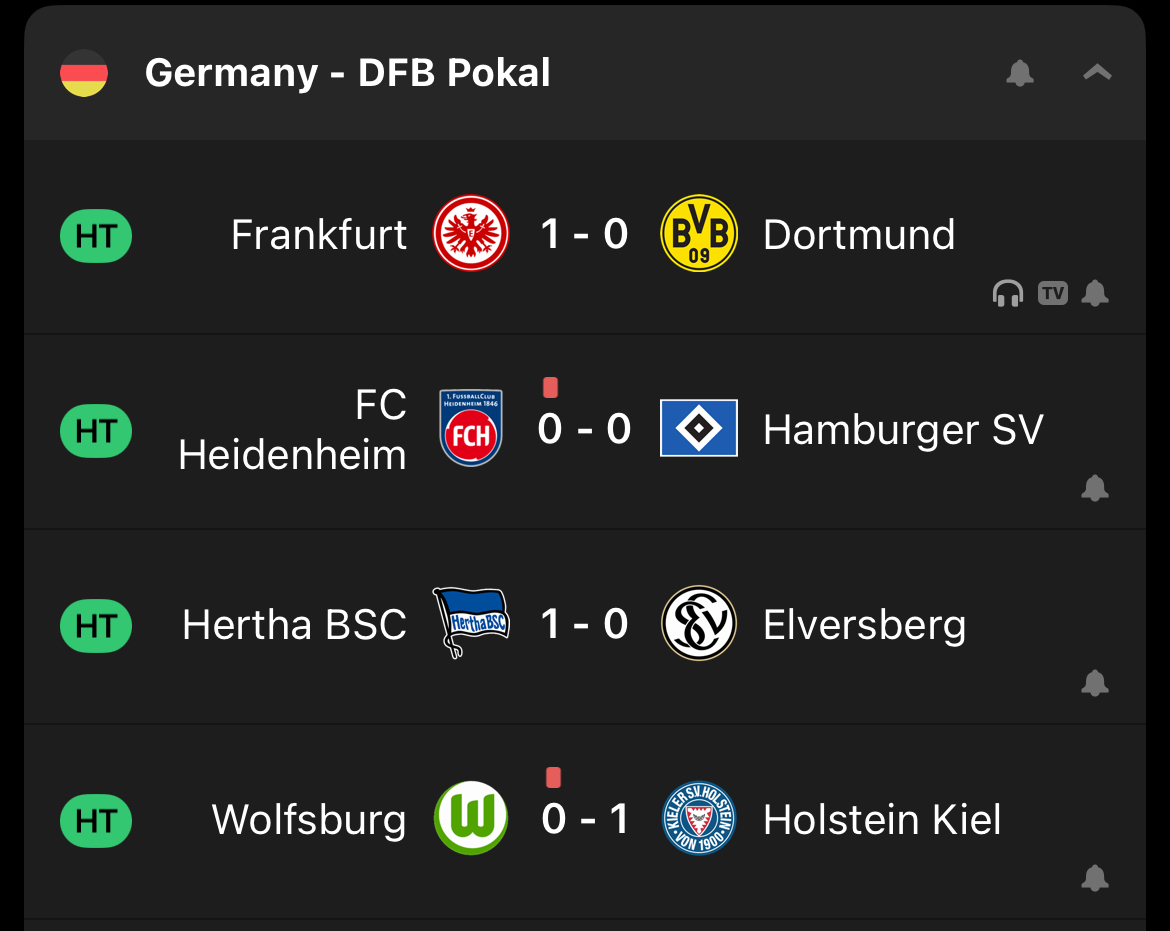Click the German flag icon
Viewport: 1170px width, 931px height.
pos(84,73)
